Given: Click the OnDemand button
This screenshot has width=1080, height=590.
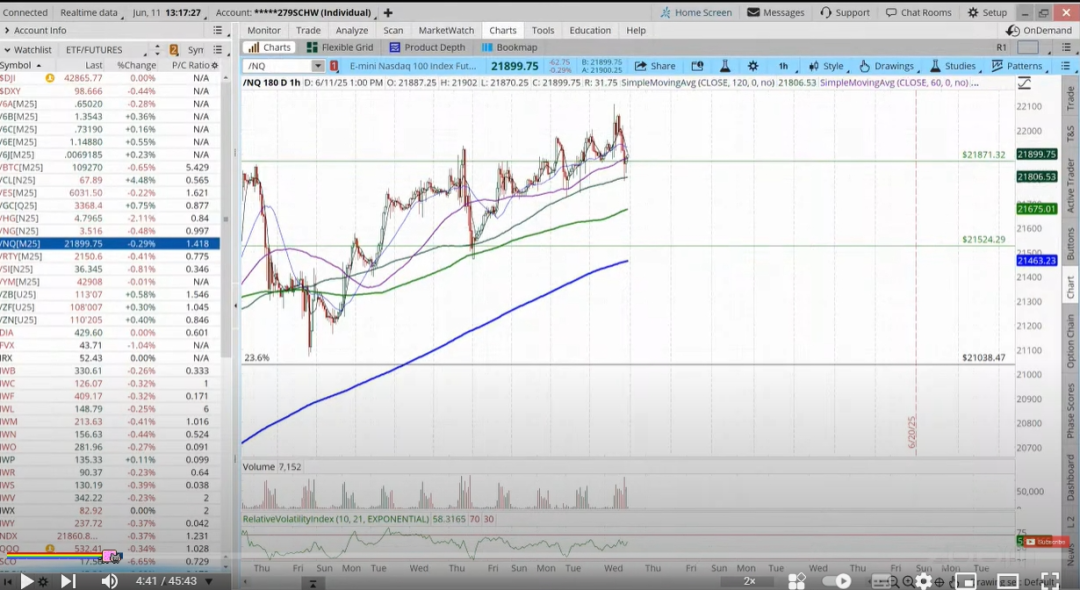Looking at the screenshot, I should tap(1039, 30).
